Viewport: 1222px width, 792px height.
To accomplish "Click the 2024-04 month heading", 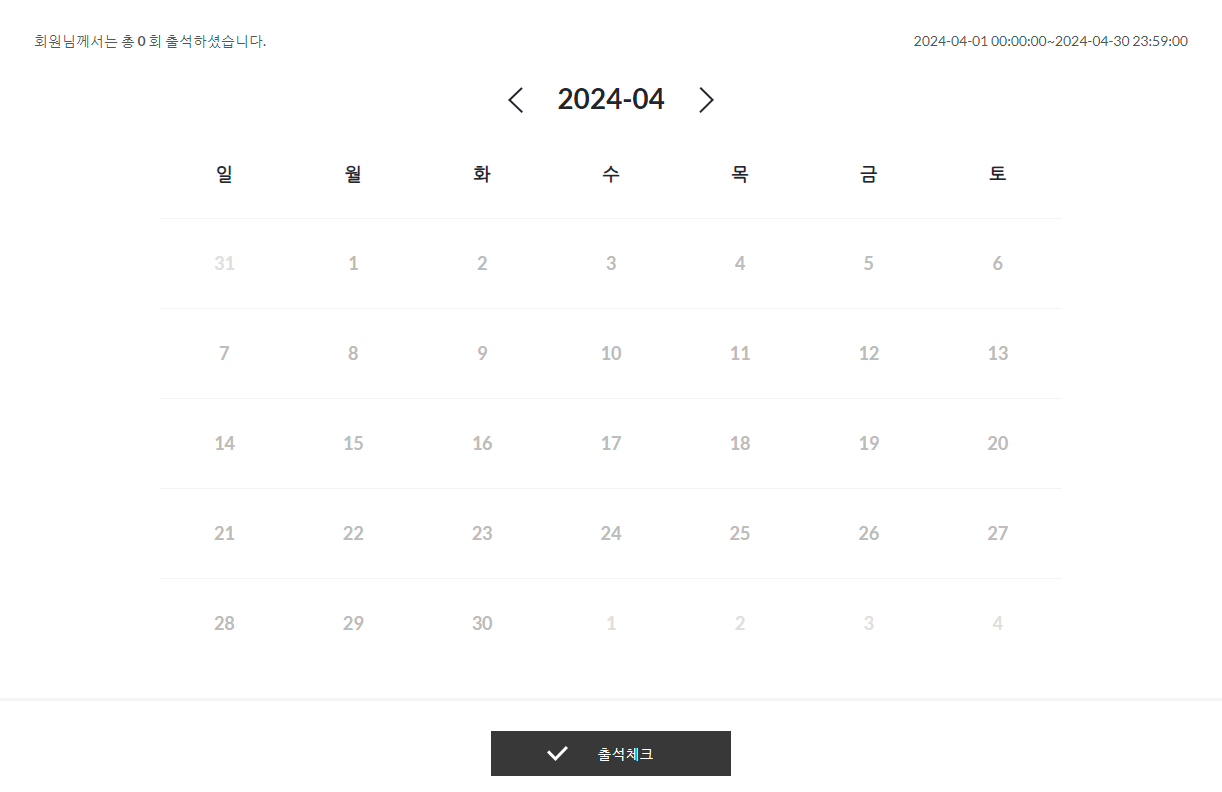I will point(611,99).
